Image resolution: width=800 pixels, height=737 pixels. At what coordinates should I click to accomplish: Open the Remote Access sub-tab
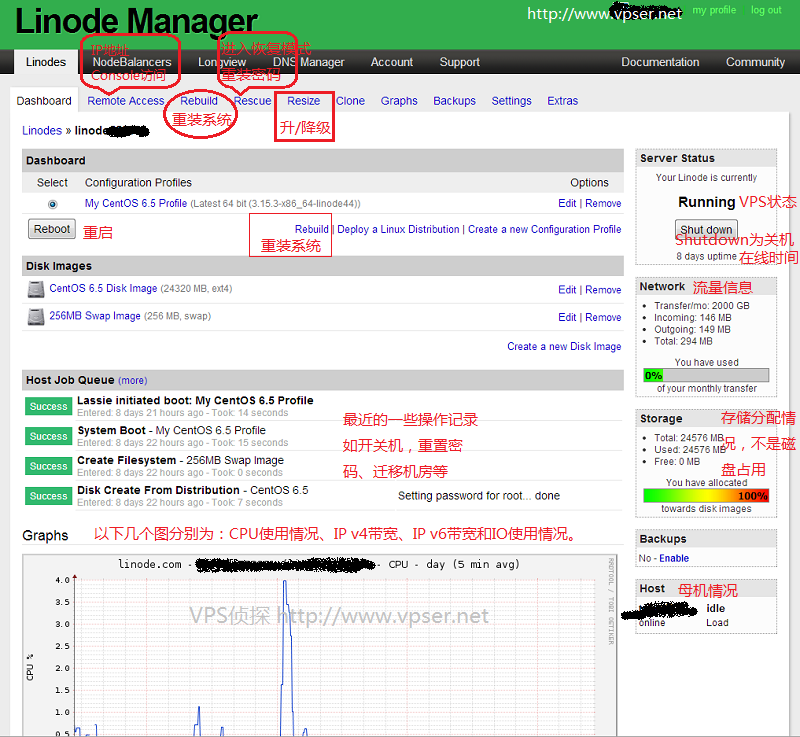[x=126, y=101]
